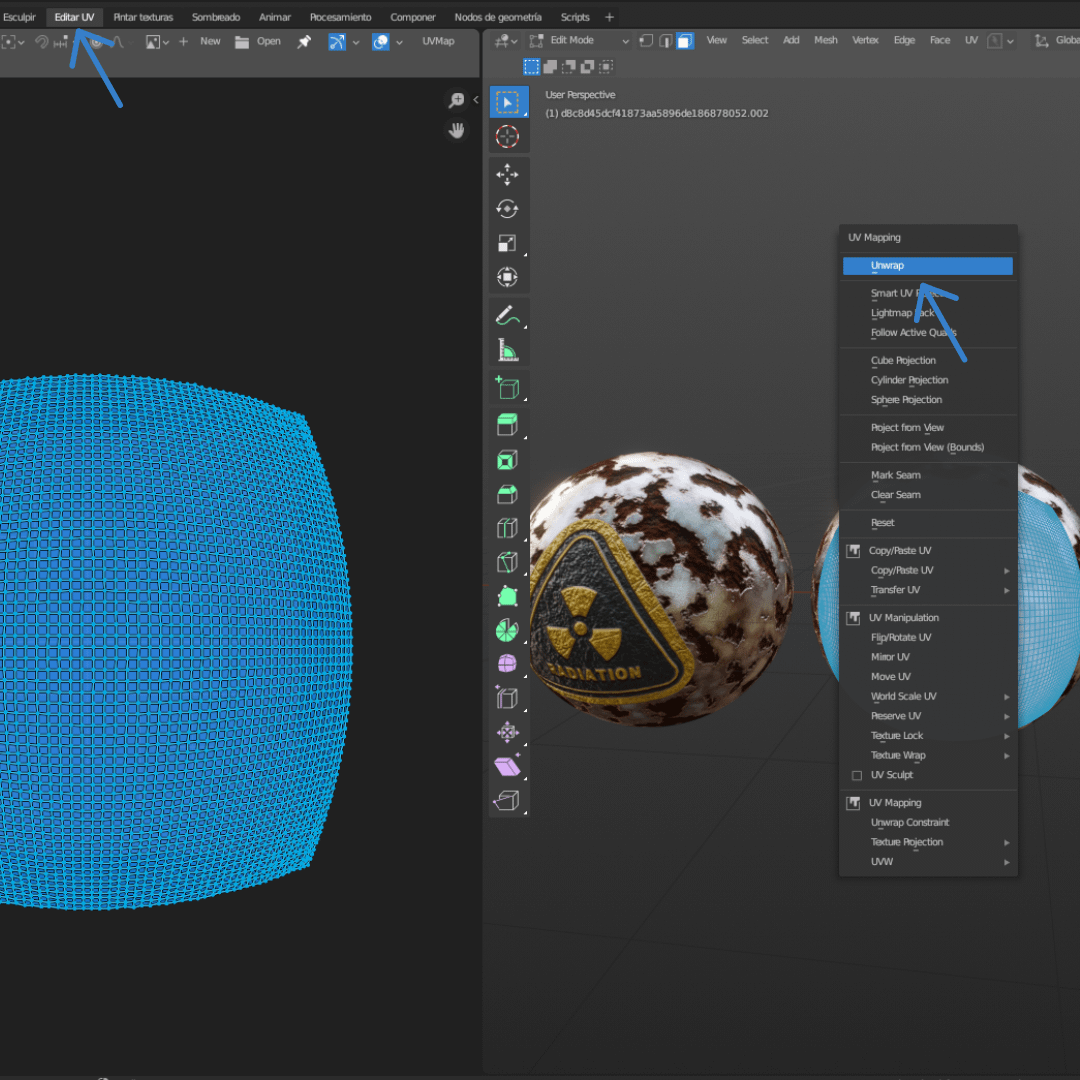Select the Spin tool
The image size is (1080, 1080).
508,630
